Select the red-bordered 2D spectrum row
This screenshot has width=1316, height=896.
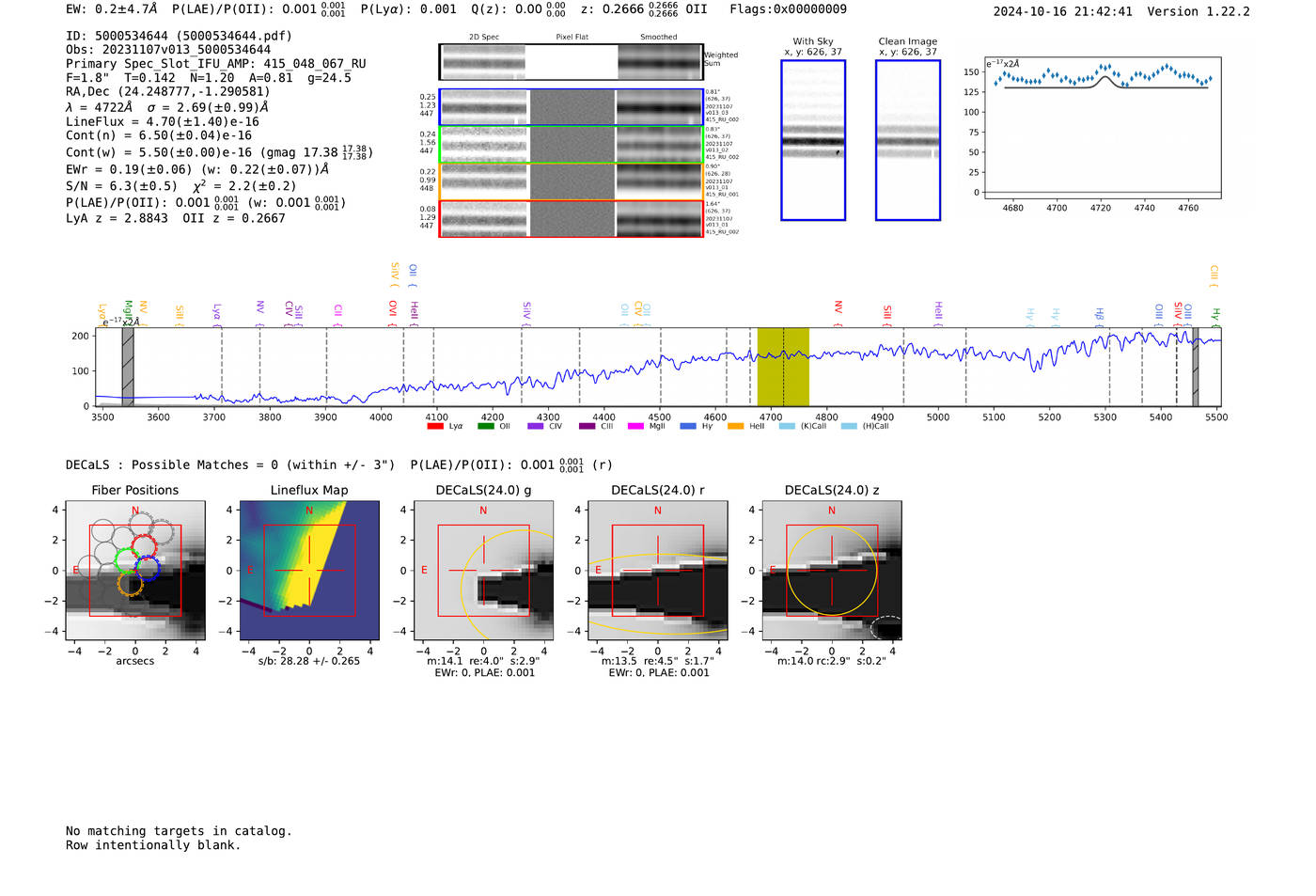click(571, 219)
